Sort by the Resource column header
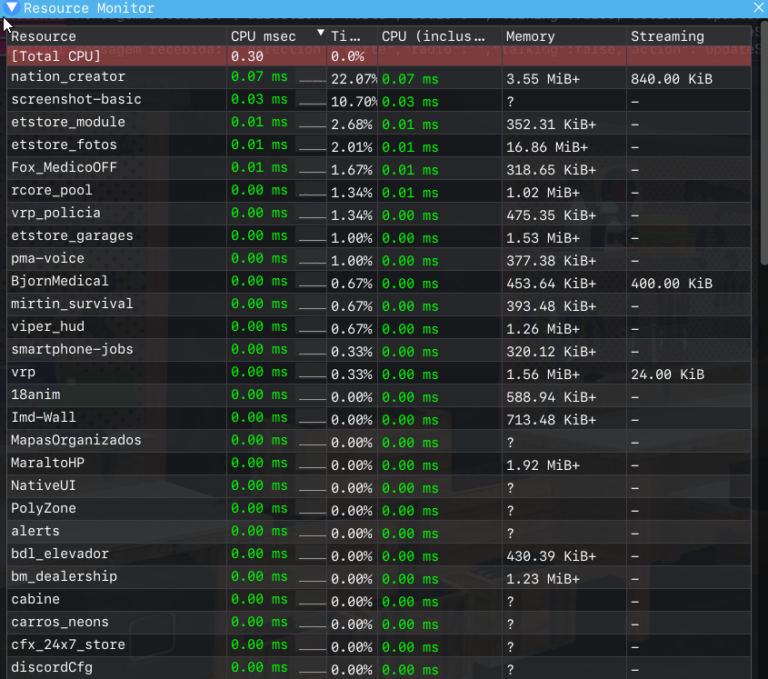Screen dimensions: 768x679 click(43, 36)
